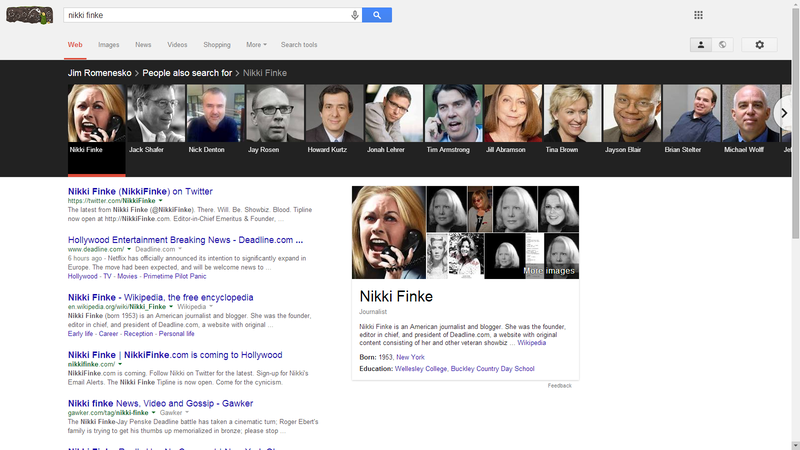The height and width of the screenshot is (450, 800).
Task: Switch to the Videos tab
Action: click(177, 45)
